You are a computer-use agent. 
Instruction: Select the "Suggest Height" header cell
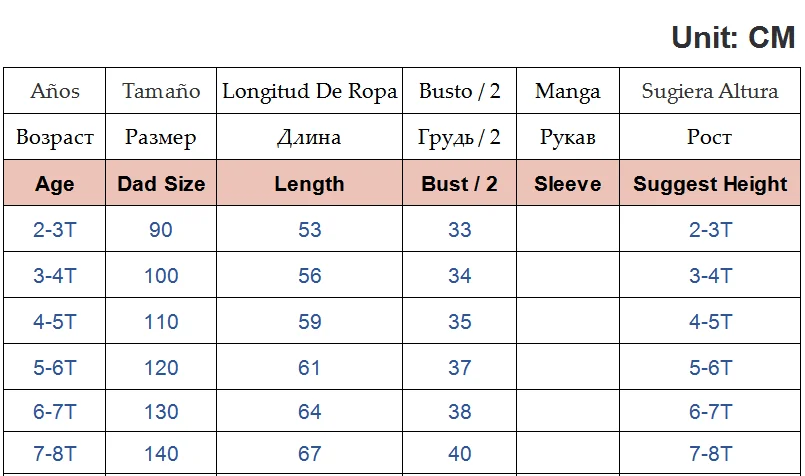tap(710, 184)
